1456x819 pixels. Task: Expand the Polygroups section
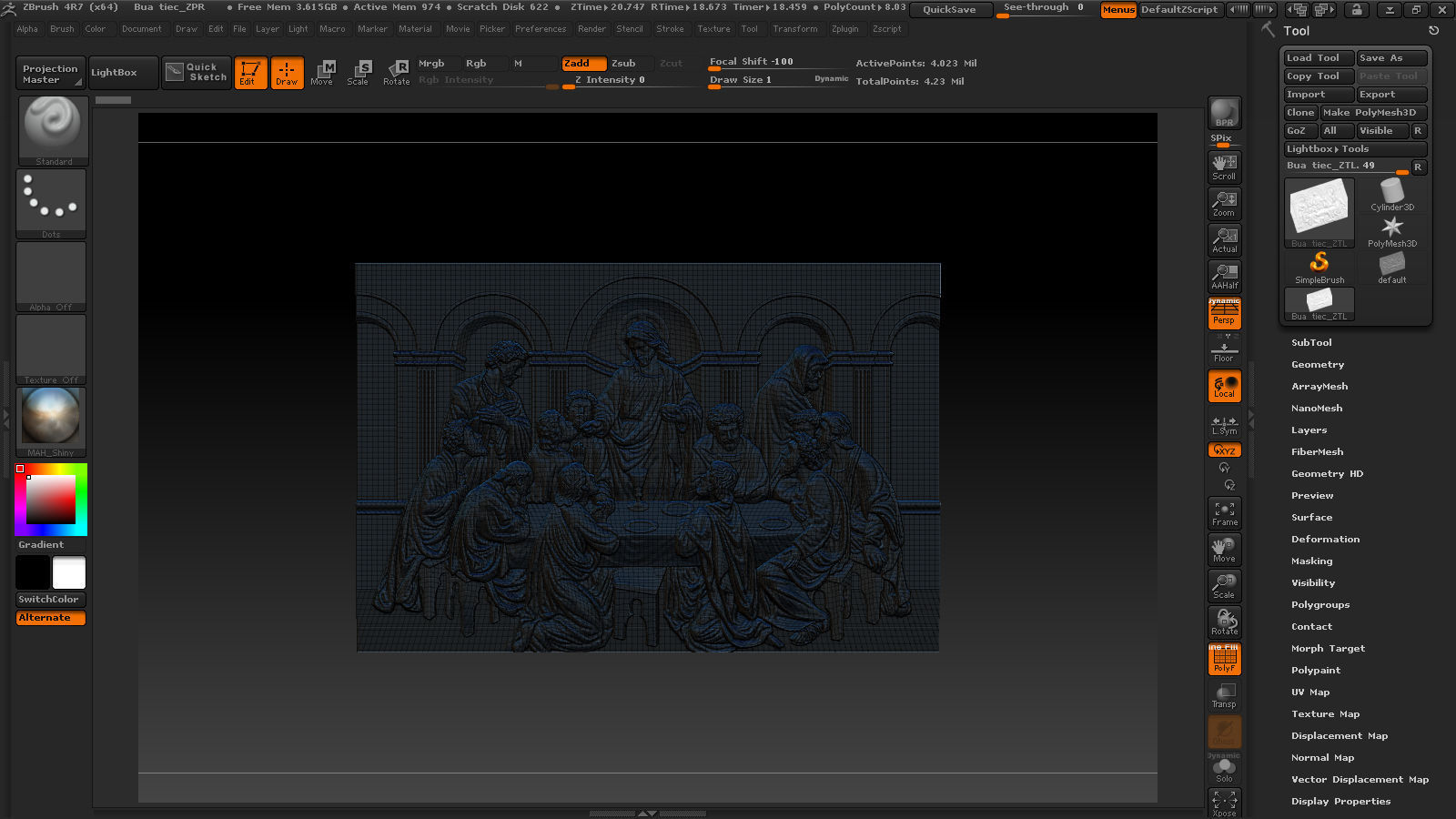pos(1319,604)
